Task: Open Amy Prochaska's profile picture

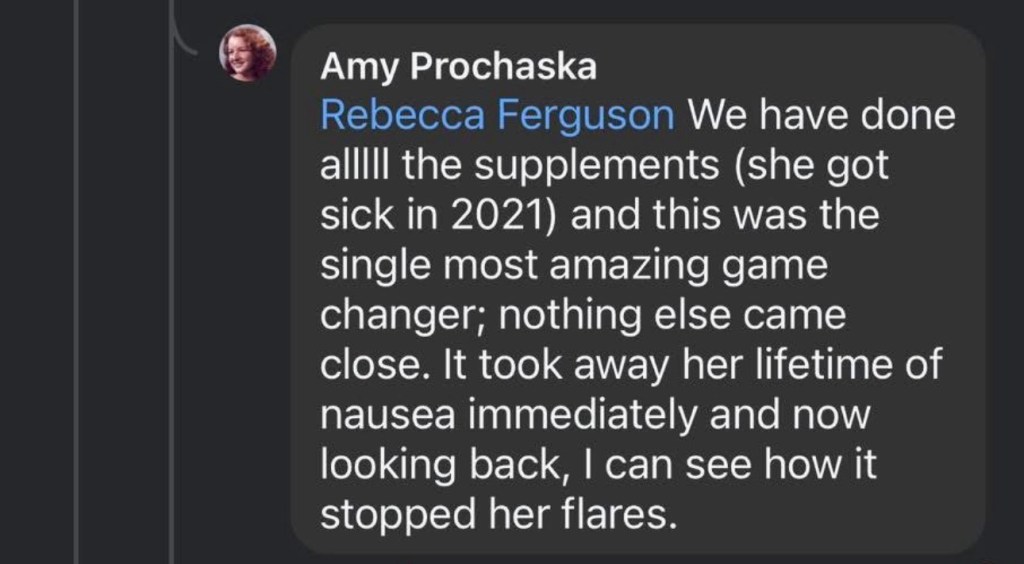Action: click(x=247, y=52)
